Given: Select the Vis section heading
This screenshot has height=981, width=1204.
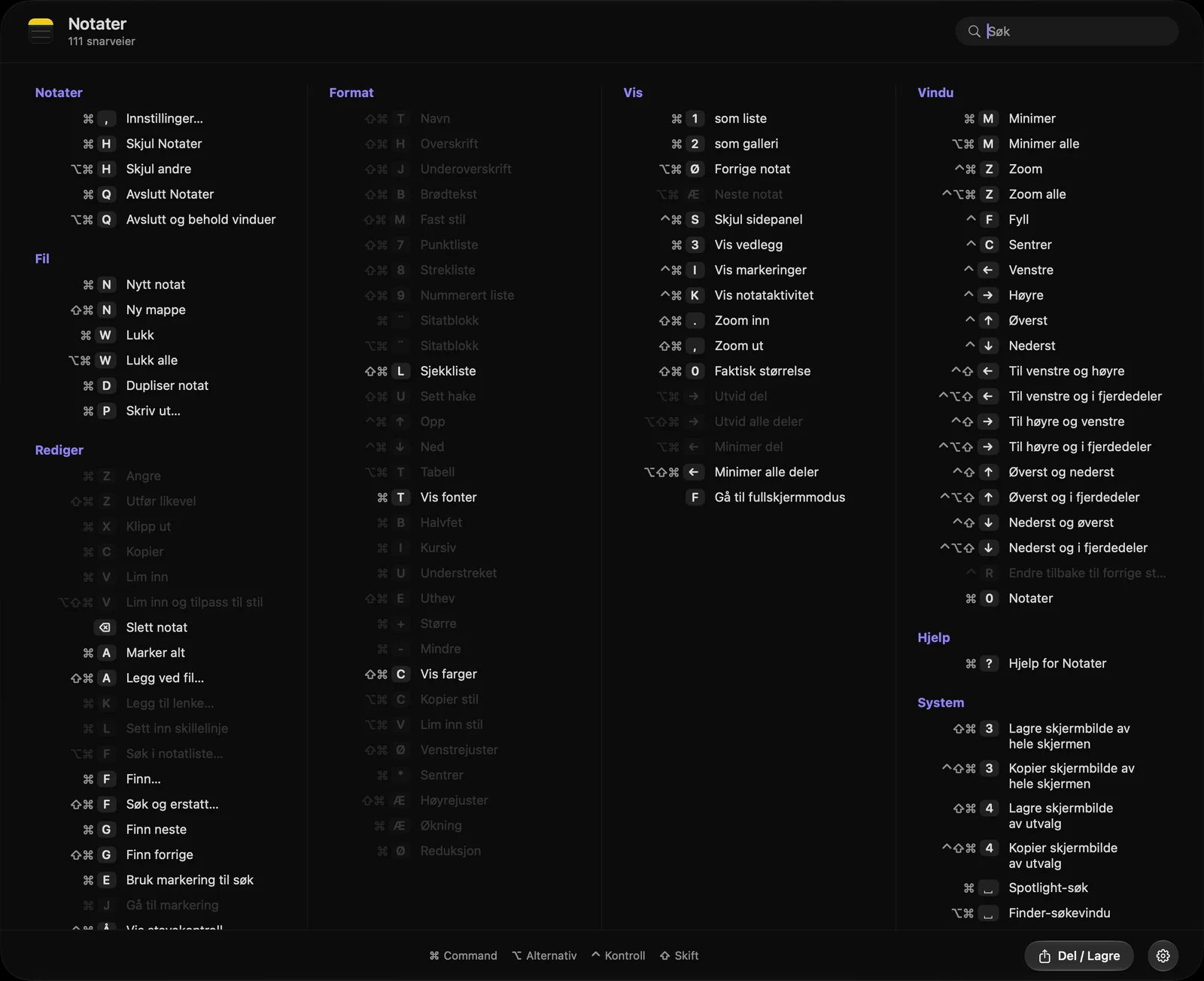Looking at the screenshot, I should (633, 93).
